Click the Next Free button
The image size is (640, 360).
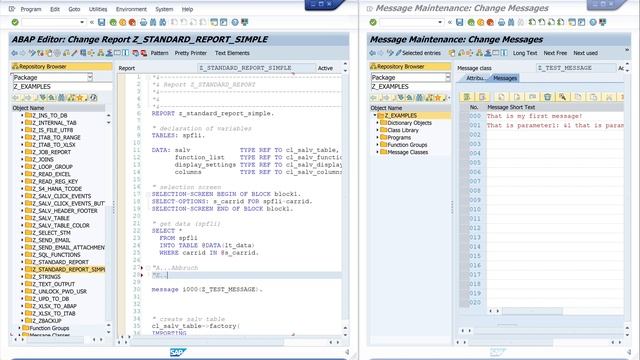point(555,53)
